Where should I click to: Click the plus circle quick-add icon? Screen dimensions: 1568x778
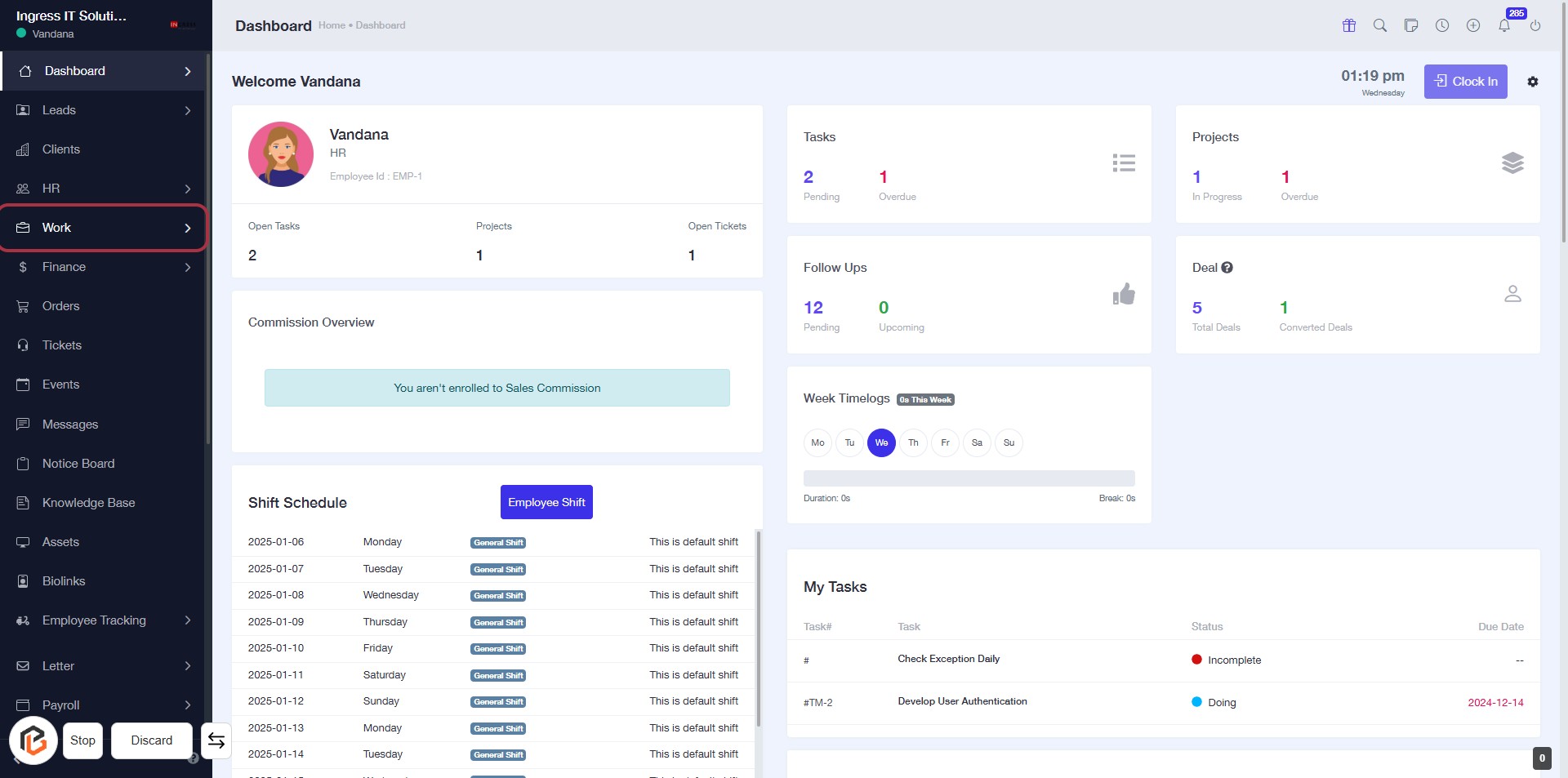[1473, 26]
